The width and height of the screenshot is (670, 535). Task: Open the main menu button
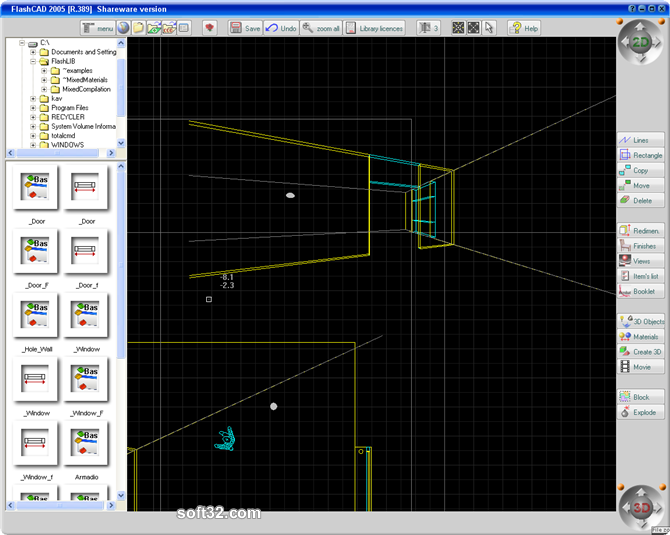tap(98, 28)
